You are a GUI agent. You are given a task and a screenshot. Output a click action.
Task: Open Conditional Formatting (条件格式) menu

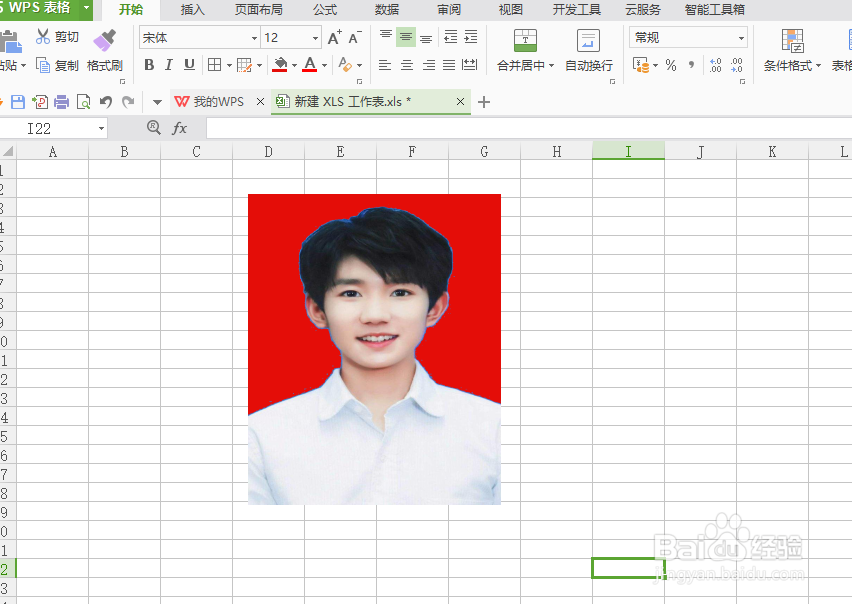pos(792,51)
